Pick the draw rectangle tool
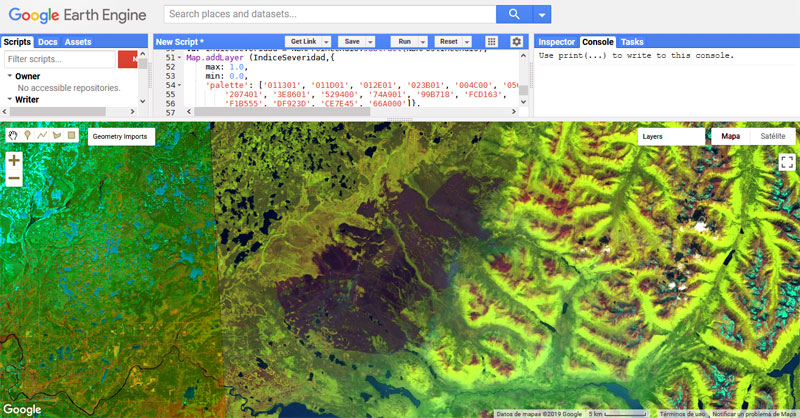Screen dimensions: 800x418 [x=71, y=135]
